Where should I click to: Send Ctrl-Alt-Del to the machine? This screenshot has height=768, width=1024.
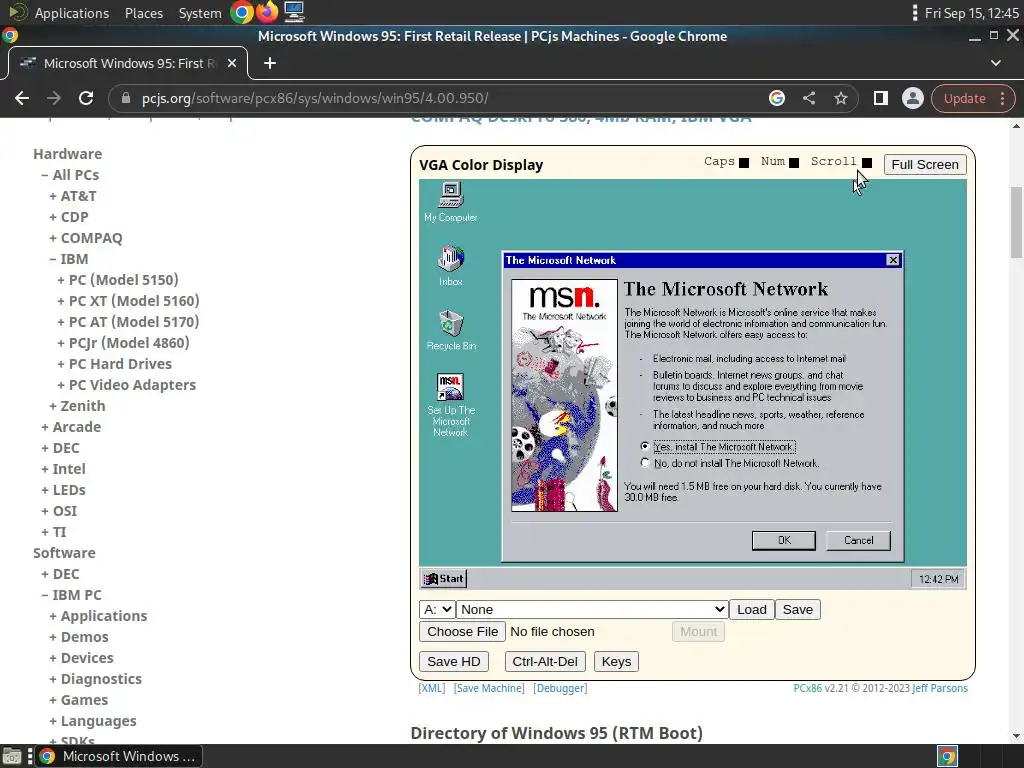tap(545, 662)
